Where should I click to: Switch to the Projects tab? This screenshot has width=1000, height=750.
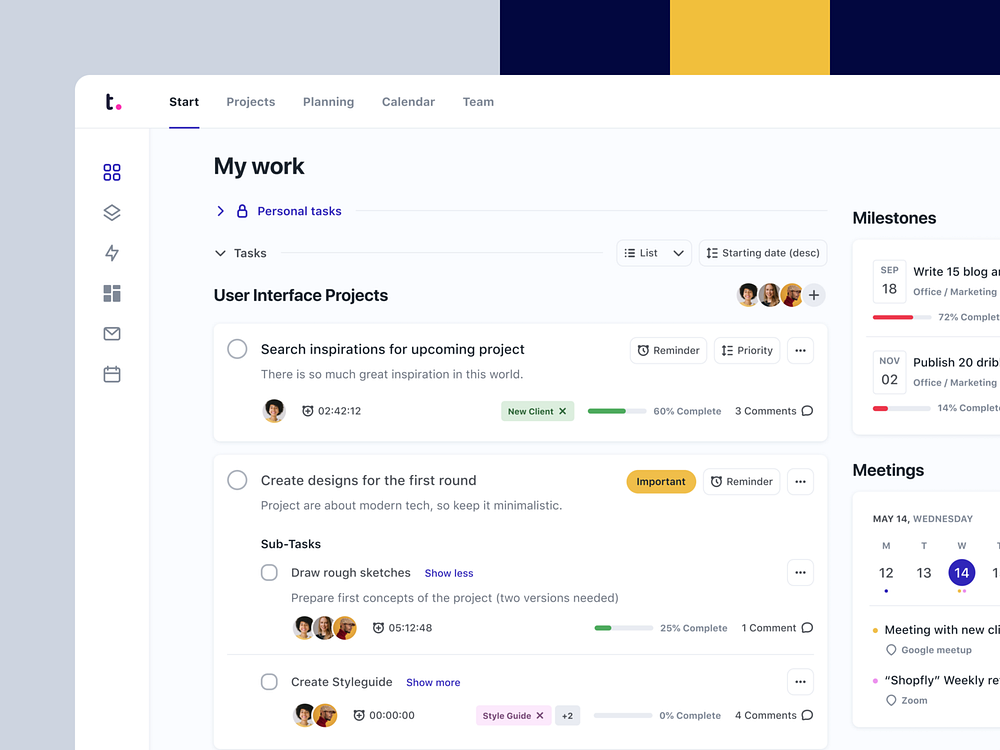point(250,101)
